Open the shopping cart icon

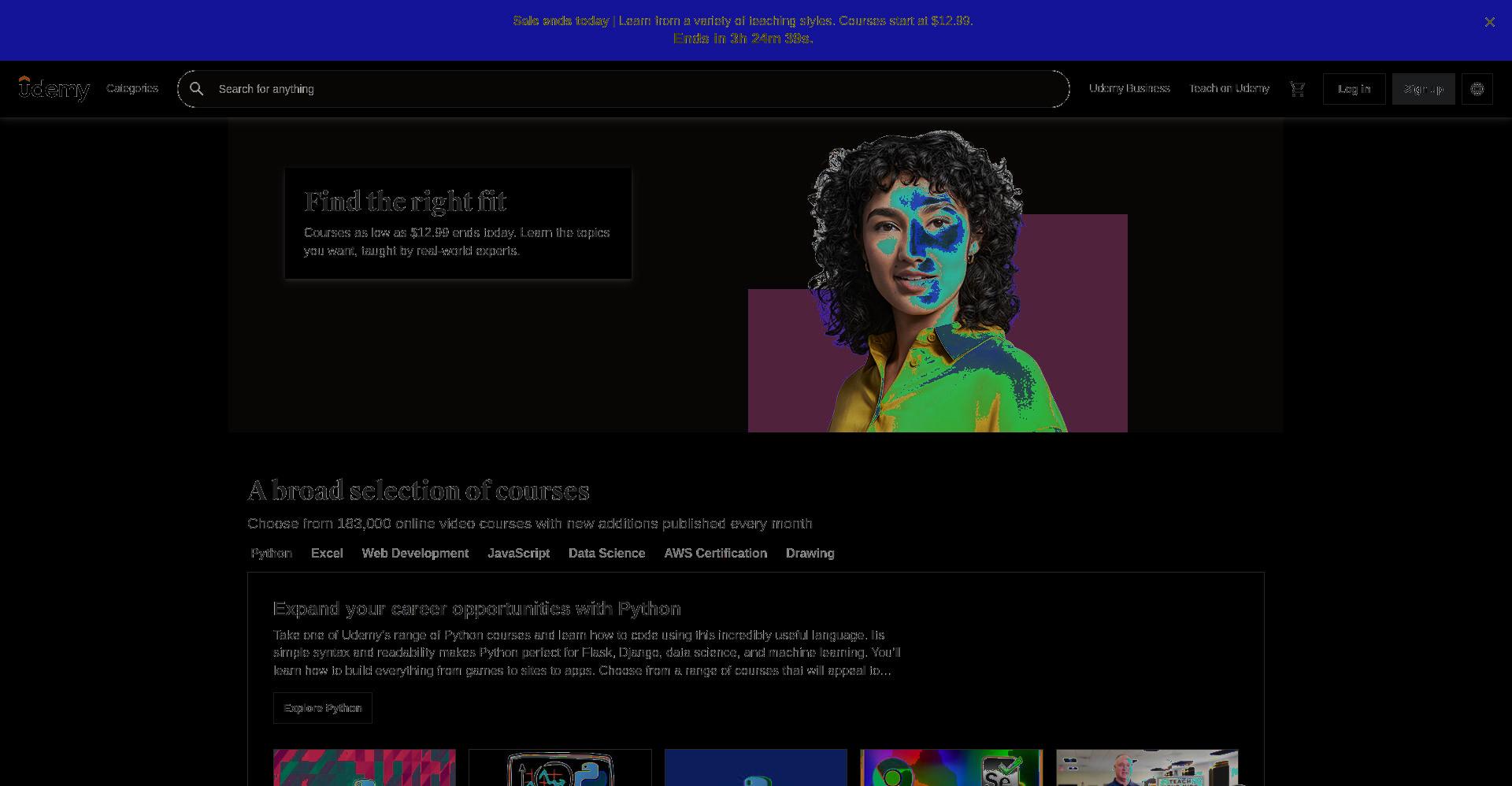[x=1297, y=89]
